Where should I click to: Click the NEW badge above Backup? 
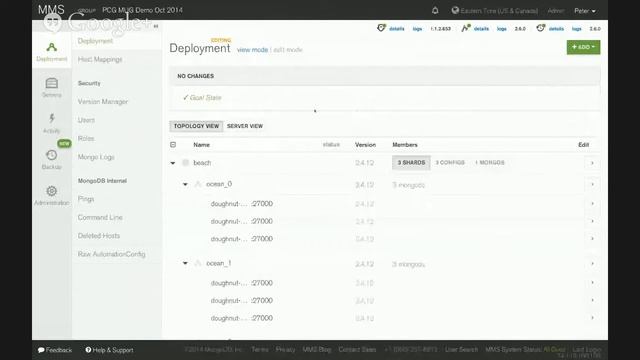tap(64, 144)
